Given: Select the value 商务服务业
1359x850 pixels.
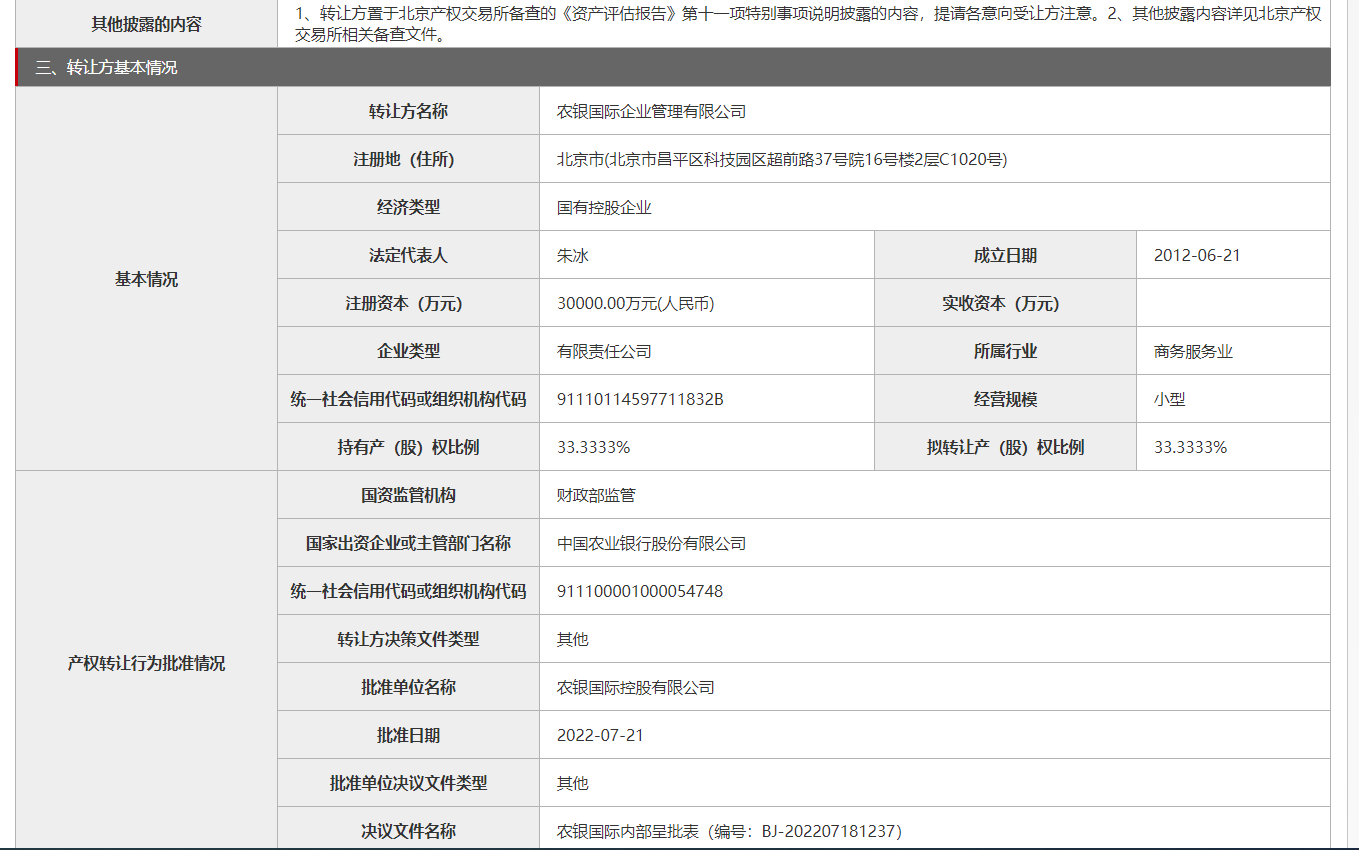Looking at the screenshot, I should click(x=1193, y=352).
